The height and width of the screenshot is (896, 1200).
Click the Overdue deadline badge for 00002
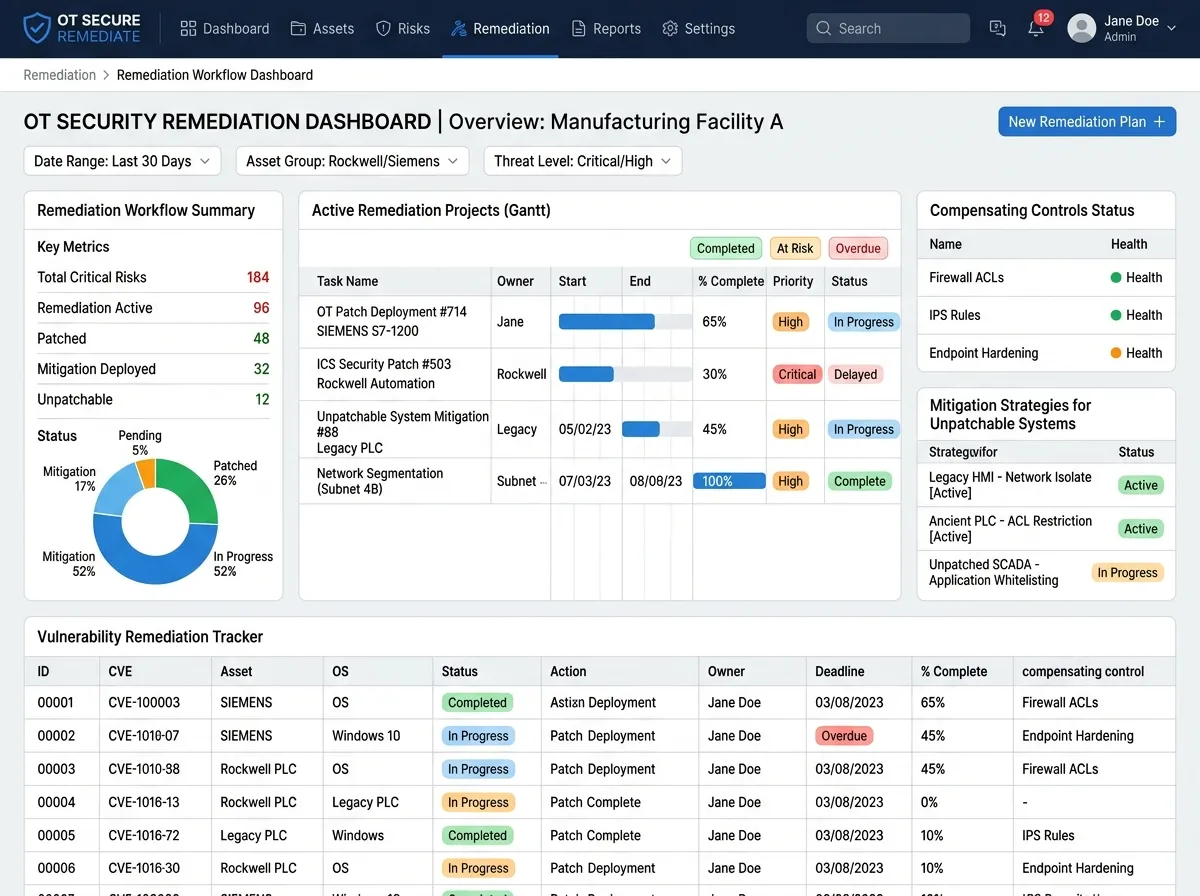[844, 736]
